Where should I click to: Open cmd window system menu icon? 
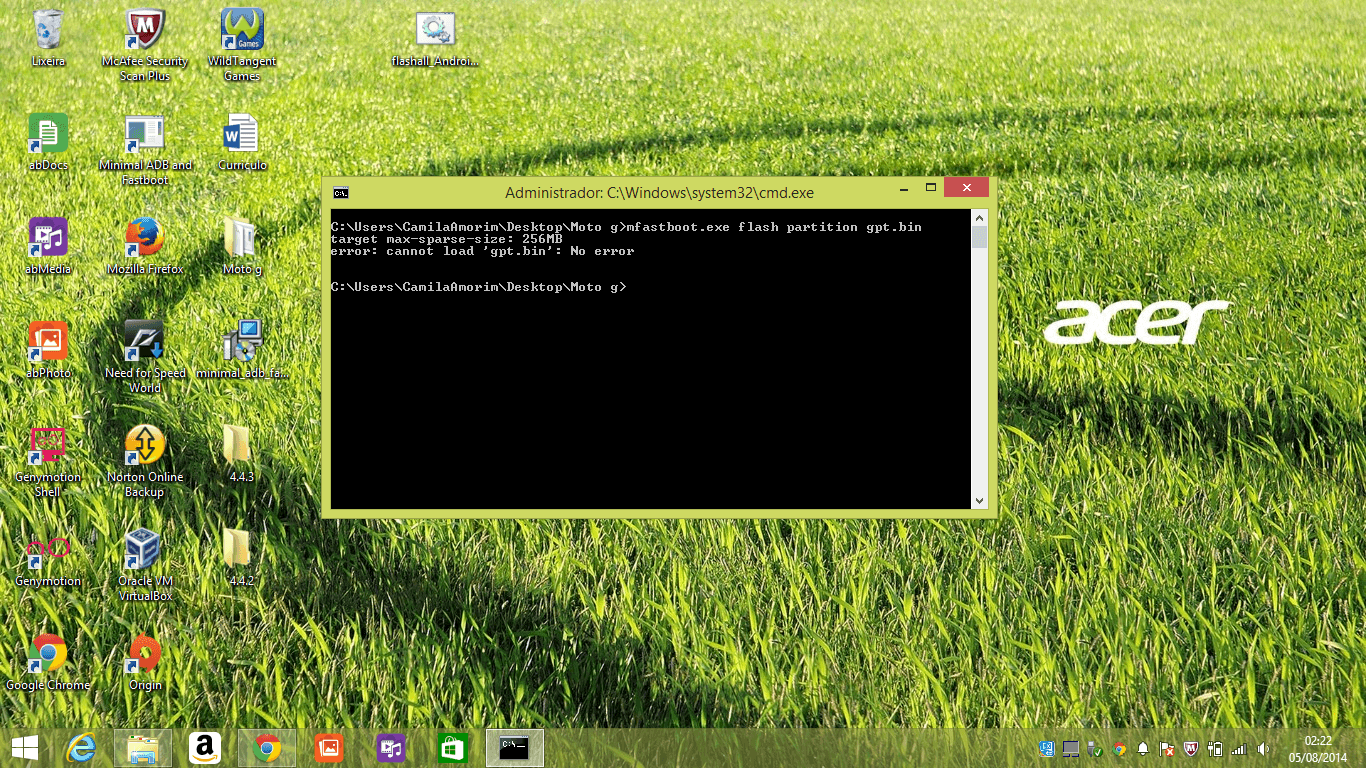point(341,192)
